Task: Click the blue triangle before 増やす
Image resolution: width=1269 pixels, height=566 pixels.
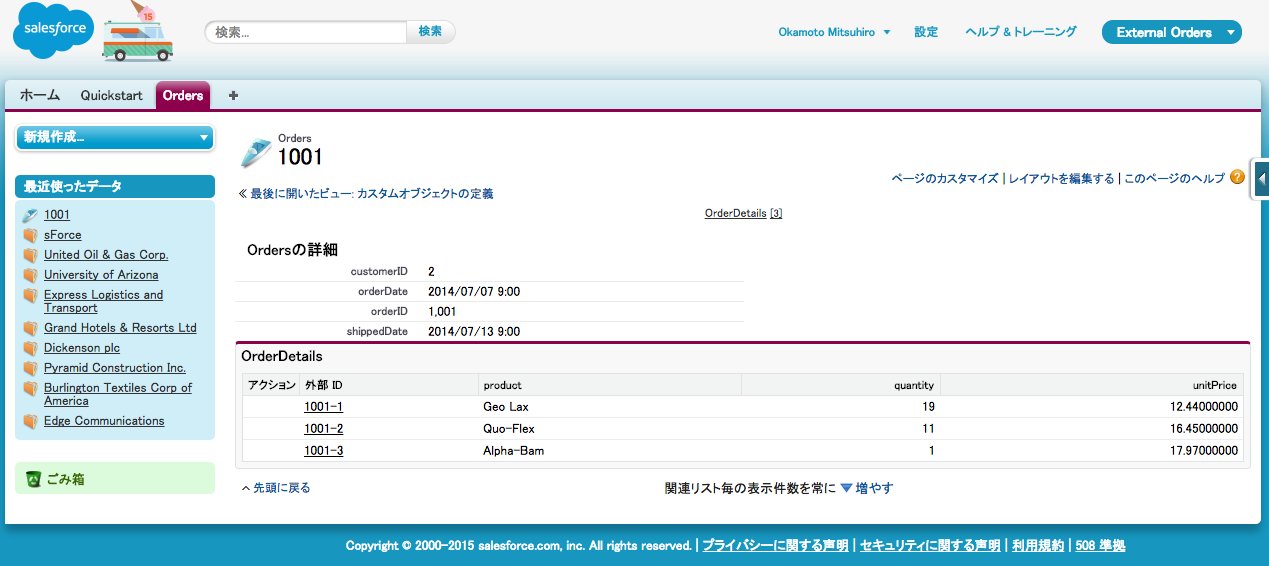Action: click(x=846, y=488)
